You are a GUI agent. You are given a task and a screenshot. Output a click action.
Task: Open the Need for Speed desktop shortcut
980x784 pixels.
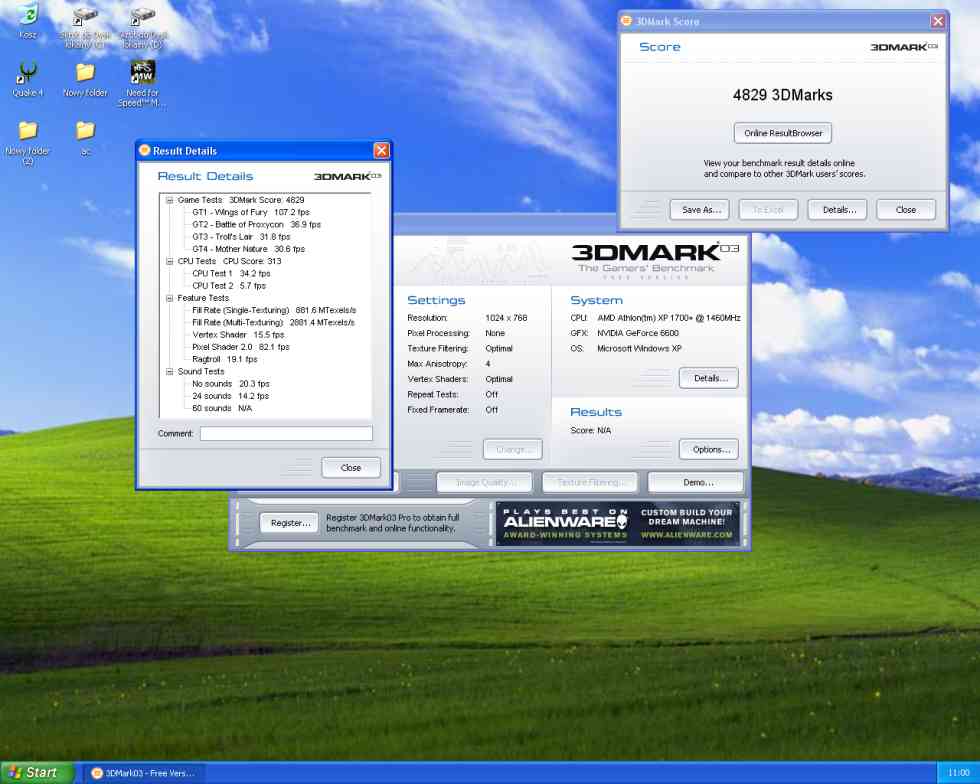click(x=142, y=83)
